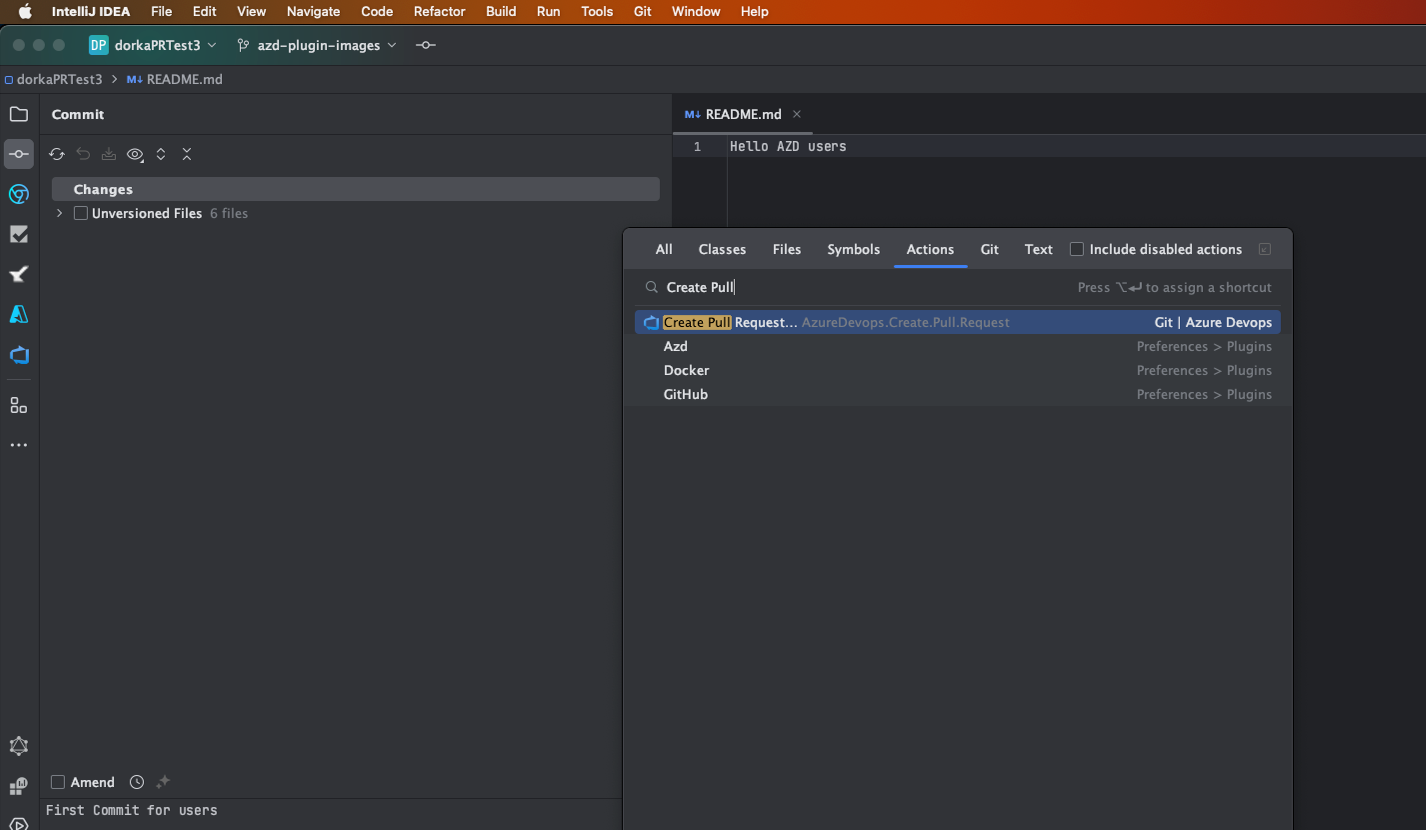Viewport: 1426px width, 830px height.
Task: Open the Refactor menu
Action: coord(439,11)
